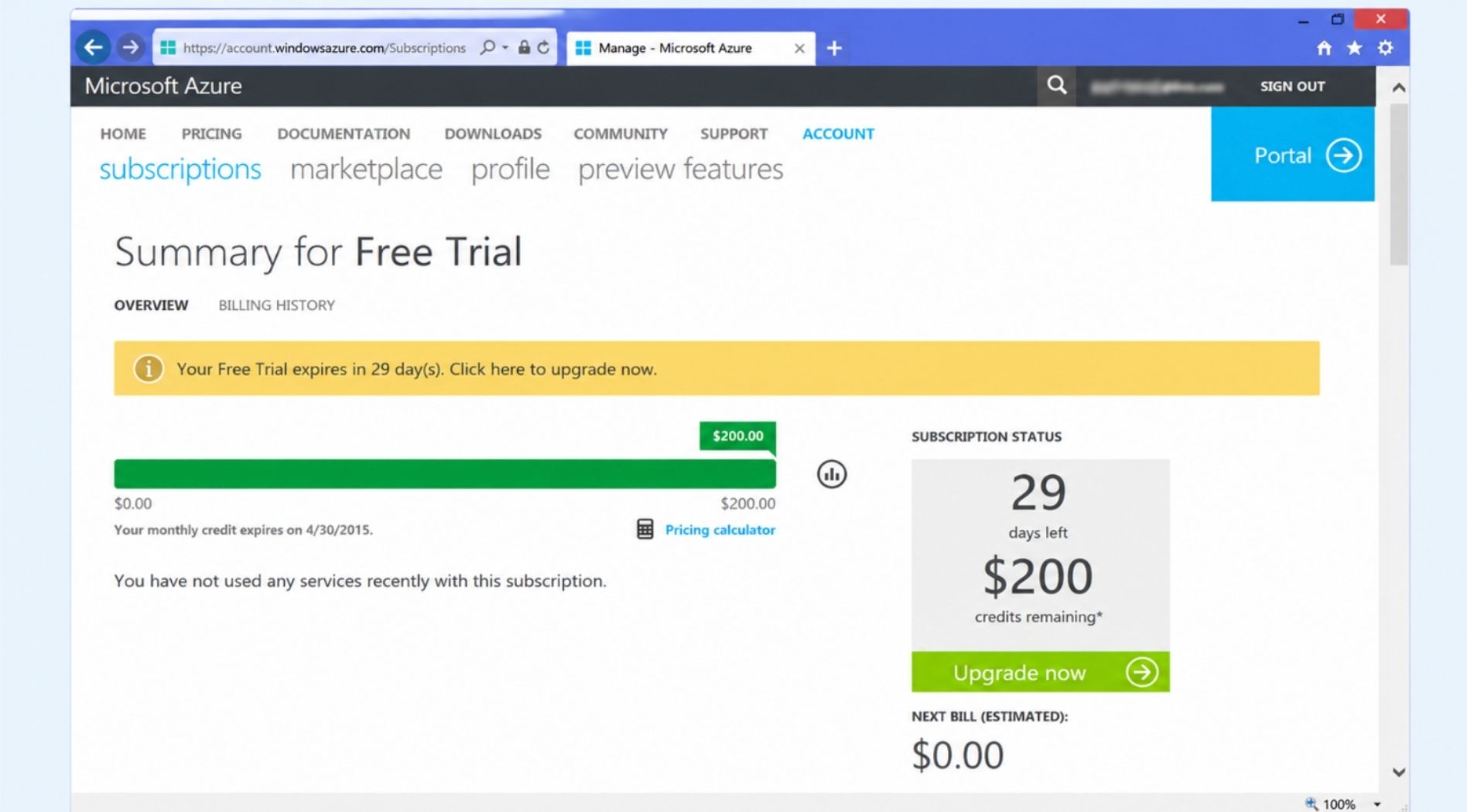Click the calculator icon beside Pricing calculator
The image size is (1467, 812).
pyautogui.click(x=645, y=529)
